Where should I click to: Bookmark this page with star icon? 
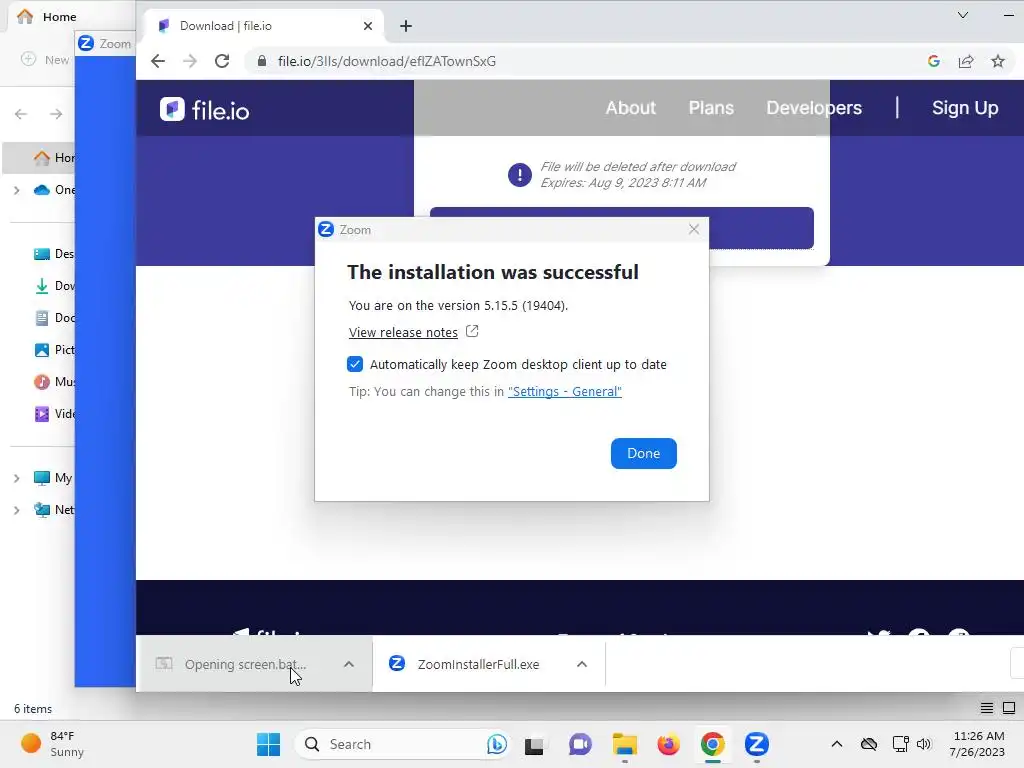[x=997, y=61]
